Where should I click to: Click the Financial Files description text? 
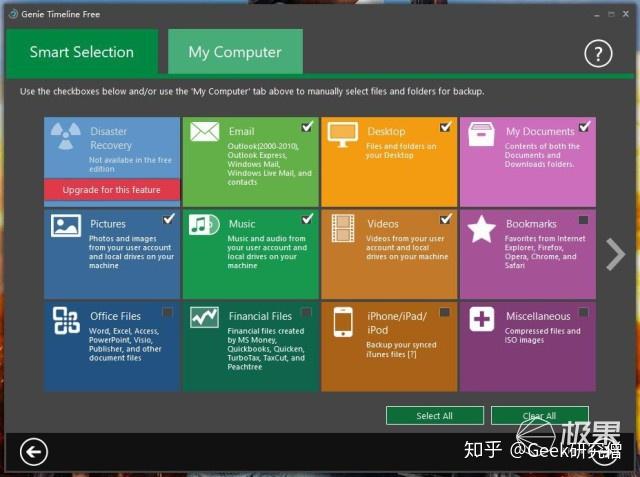266,349
